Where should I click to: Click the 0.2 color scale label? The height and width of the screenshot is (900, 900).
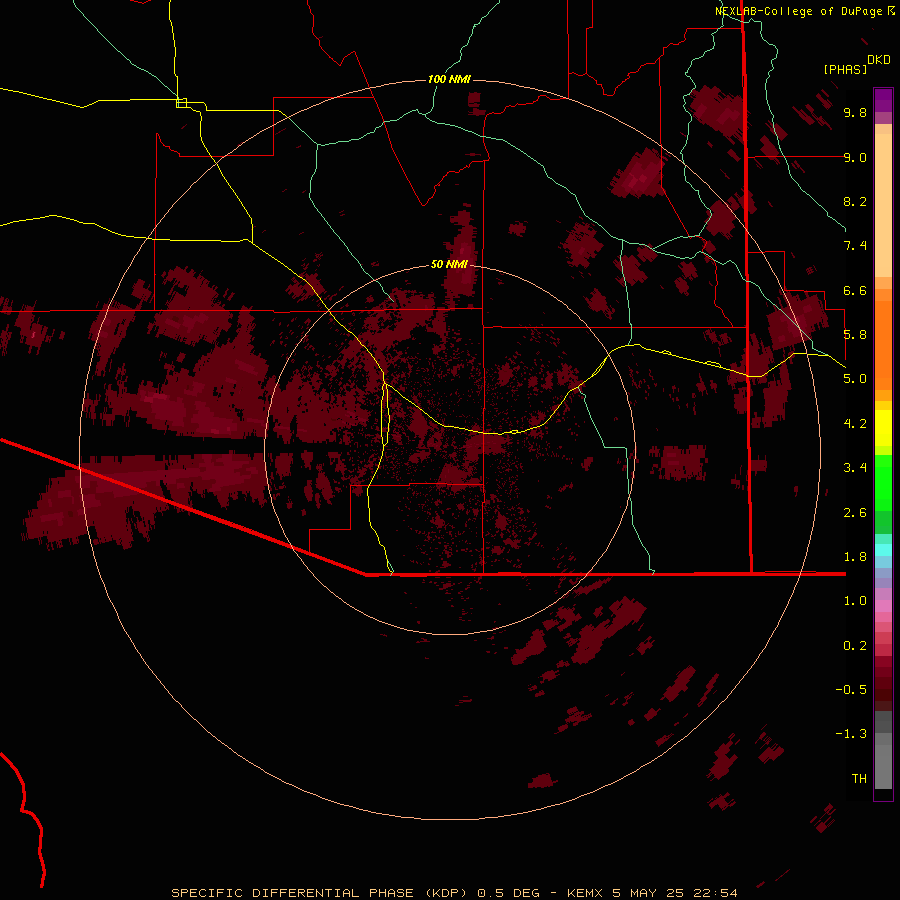click(x=855, y=646)
